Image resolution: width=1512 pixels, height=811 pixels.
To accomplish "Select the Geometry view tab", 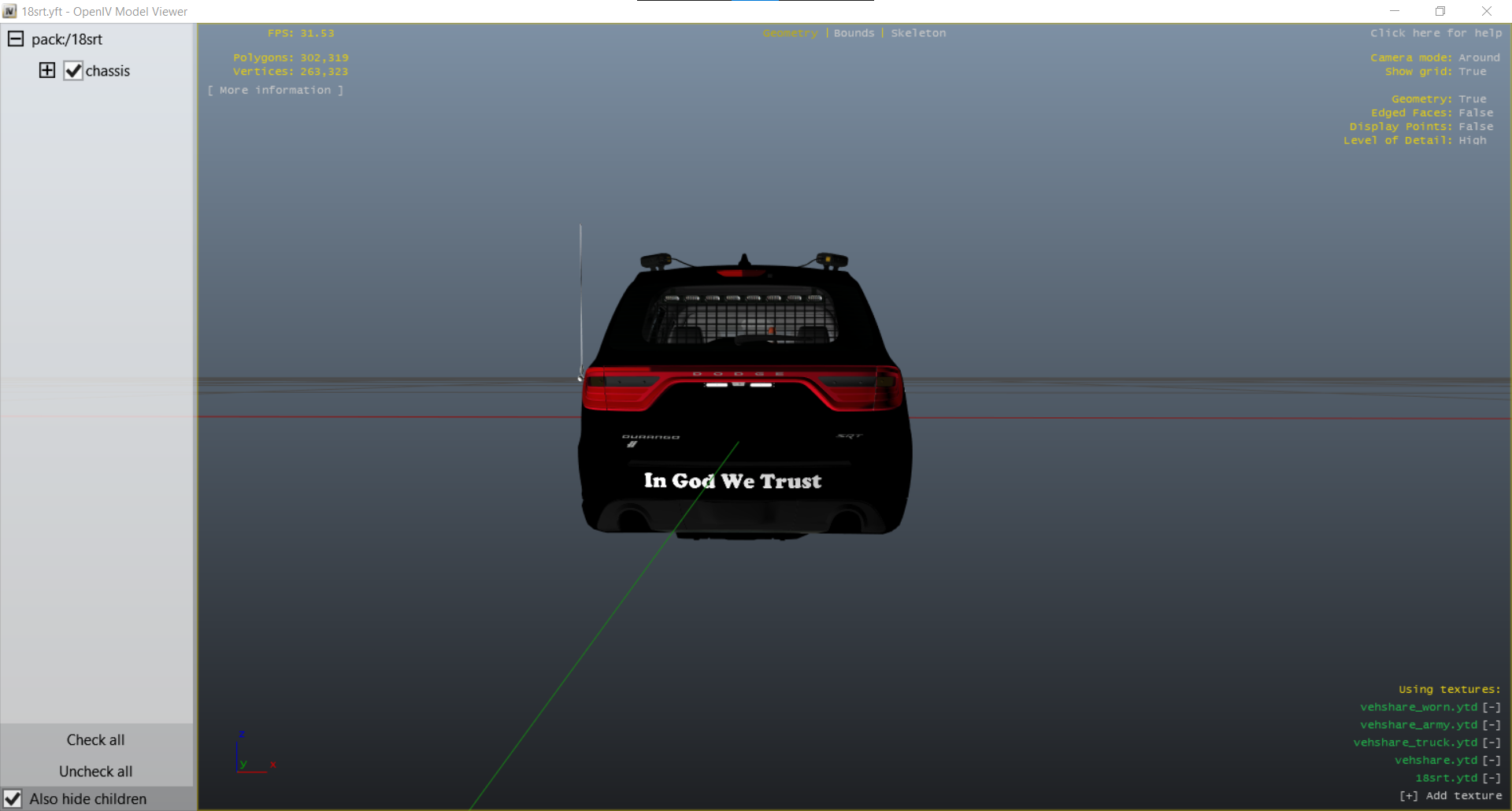I will (790, 33).
